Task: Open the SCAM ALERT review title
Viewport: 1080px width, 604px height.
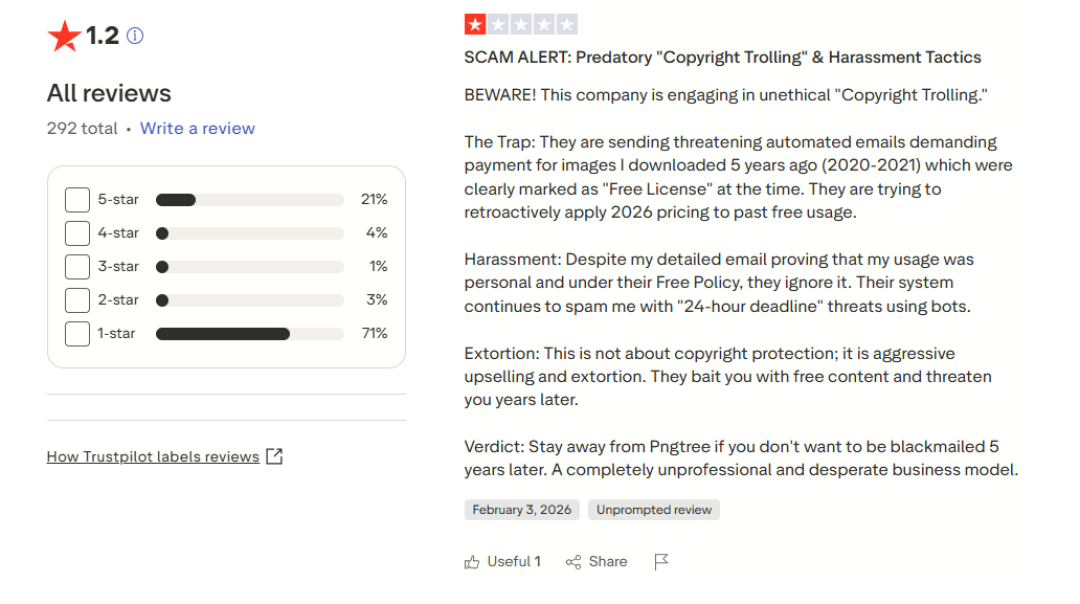Action: pyautogui.click(x=722, y=58)
